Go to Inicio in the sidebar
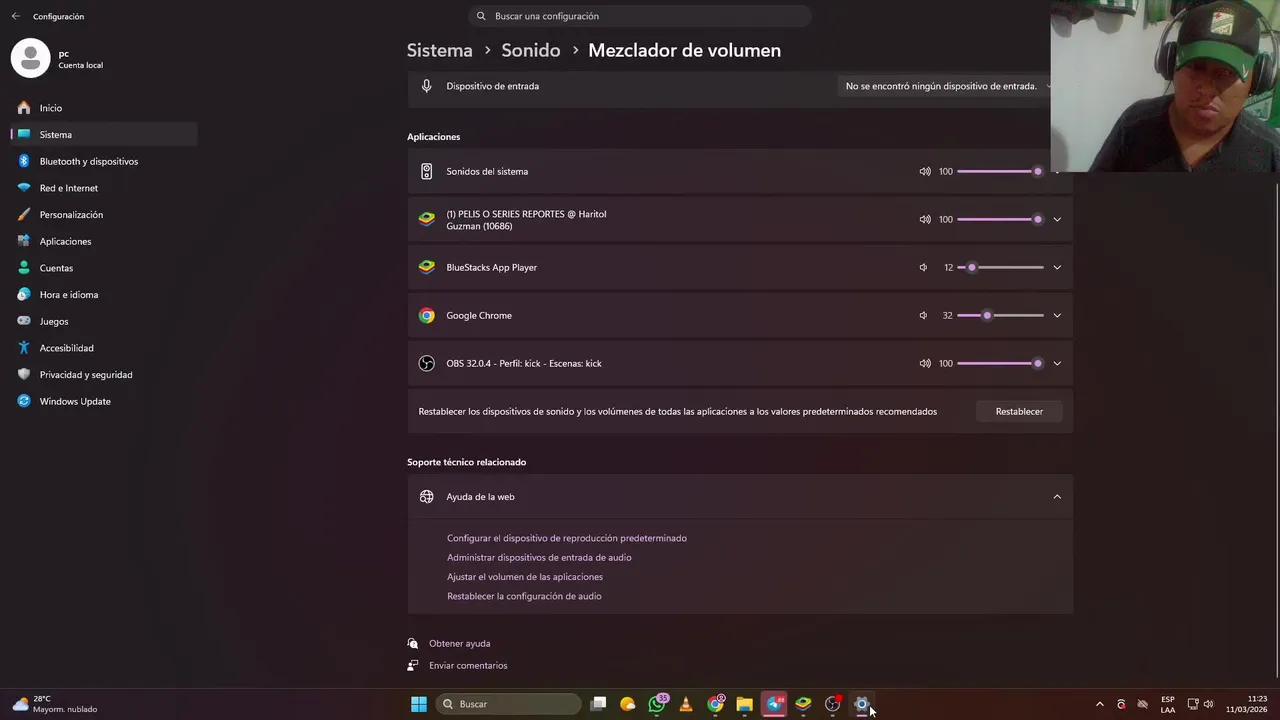Image resolution: width=1280 pixels, height=720 pixels. [104, 108]
